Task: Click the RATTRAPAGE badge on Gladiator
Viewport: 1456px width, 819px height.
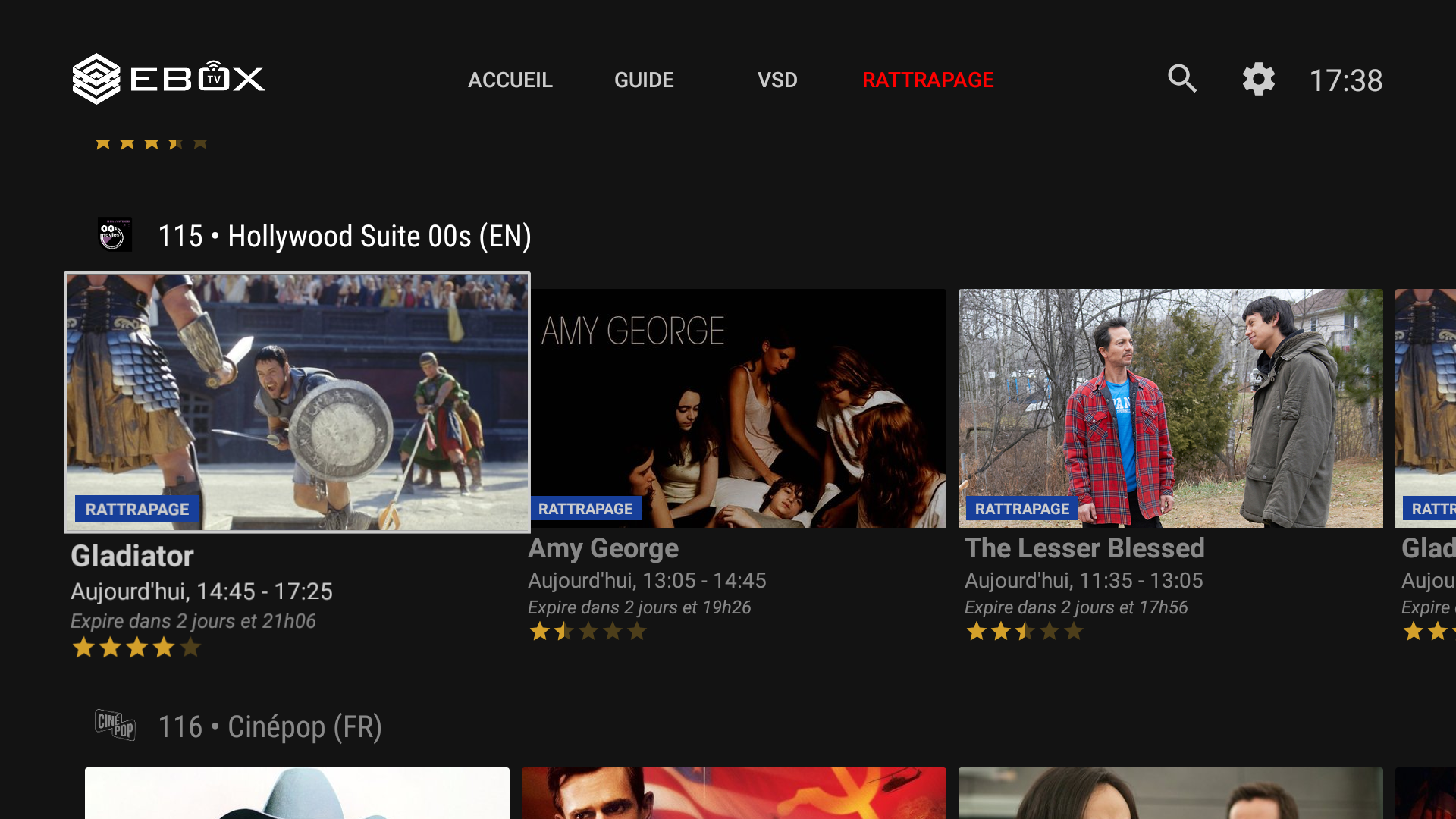Action: click(x=136, y=509)
